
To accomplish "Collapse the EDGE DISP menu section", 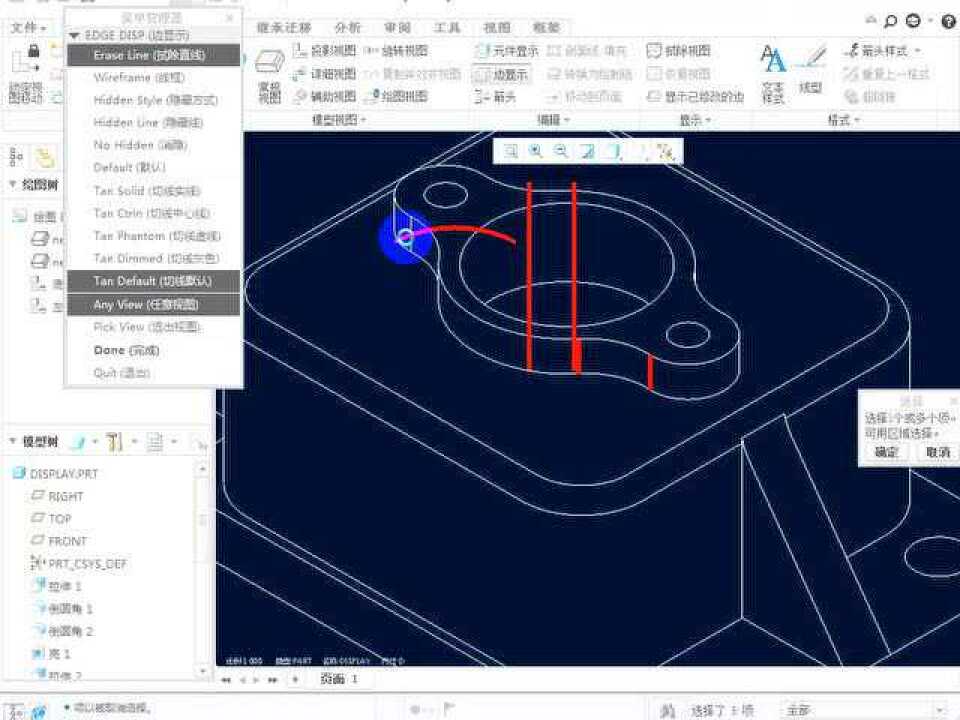I will click(74, 35).
